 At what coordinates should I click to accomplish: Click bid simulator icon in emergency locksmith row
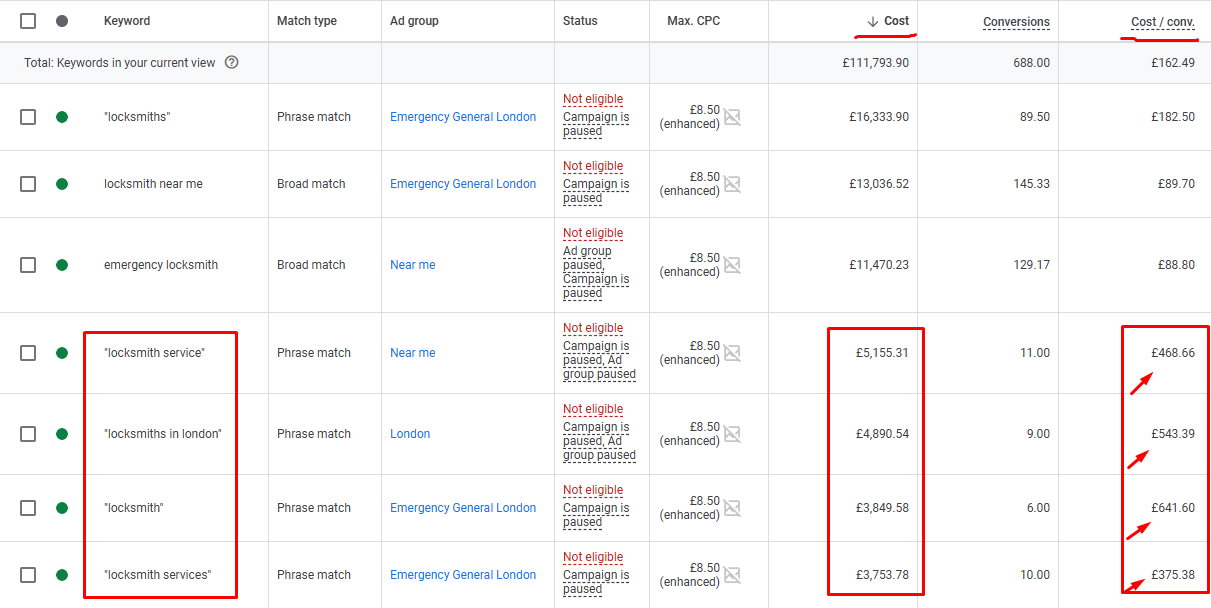pyautogui.click(x=732, y=265)
